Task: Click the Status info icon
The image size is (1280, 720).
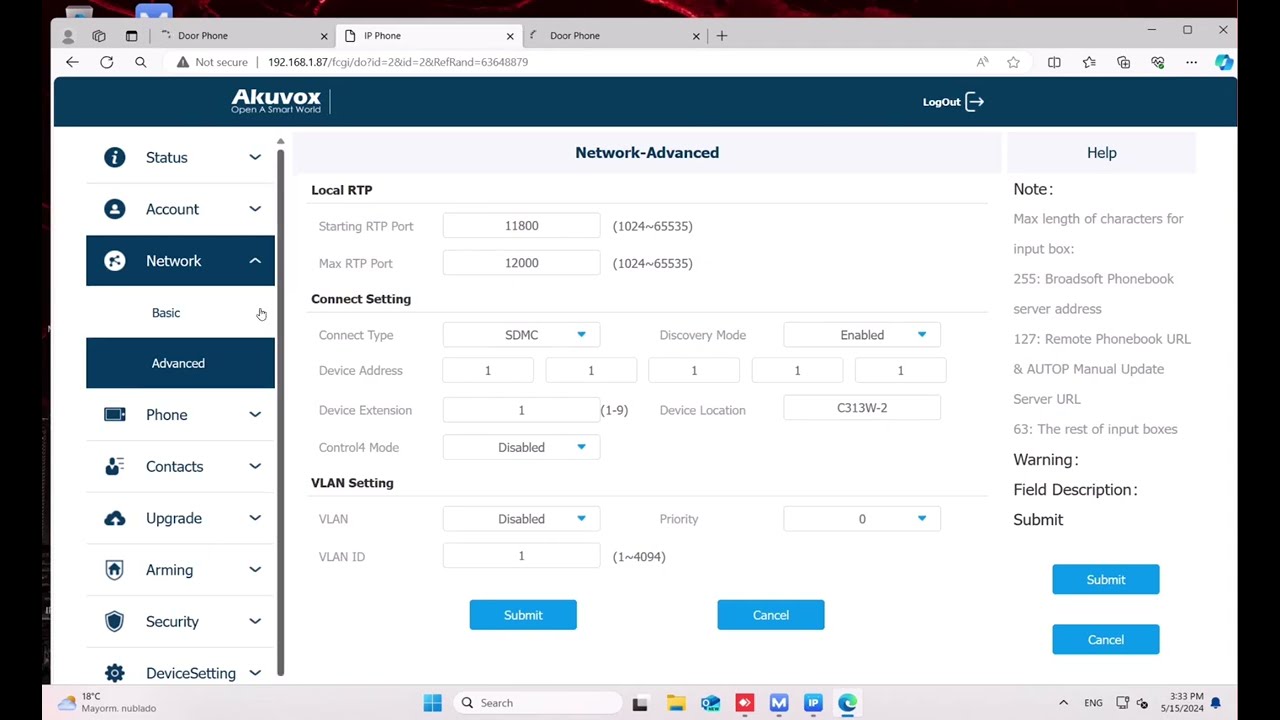Action: [x=115, y=157]
